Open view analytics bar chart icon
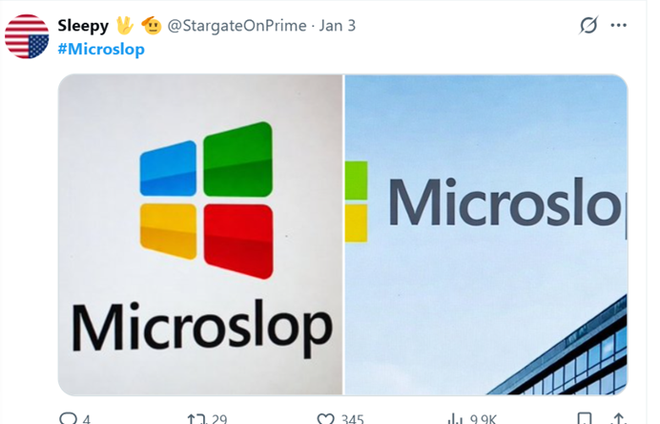 [x=454, y=418]
